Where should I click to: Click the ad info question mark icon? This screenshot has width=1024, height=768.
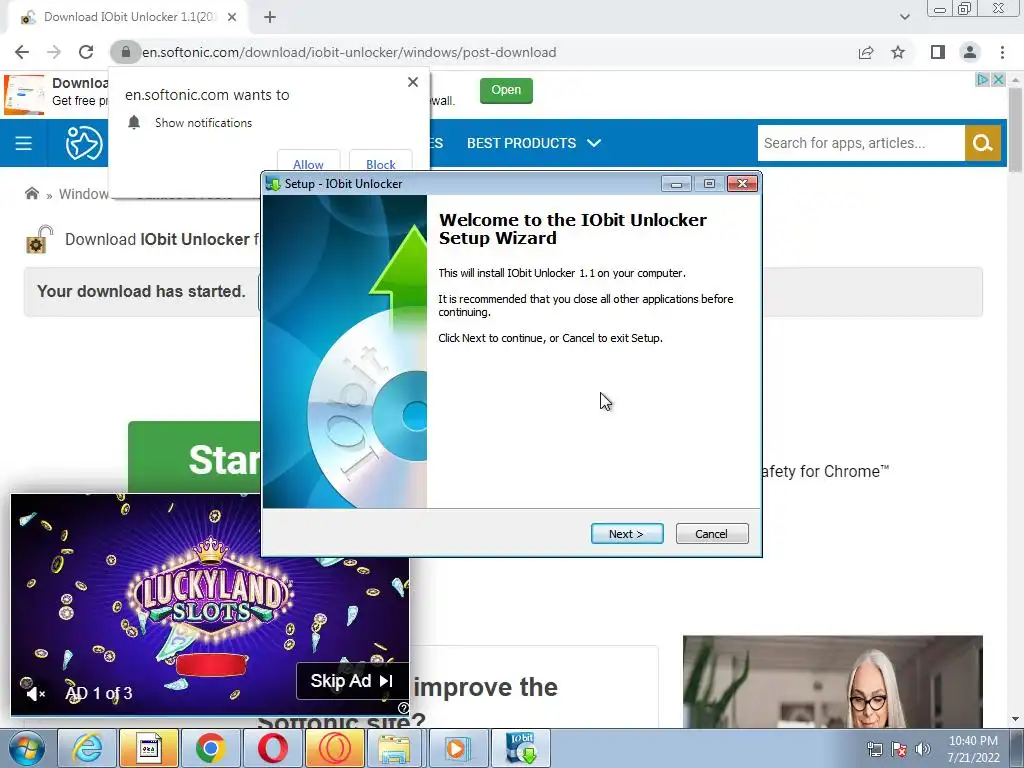(x=404, y=708)
